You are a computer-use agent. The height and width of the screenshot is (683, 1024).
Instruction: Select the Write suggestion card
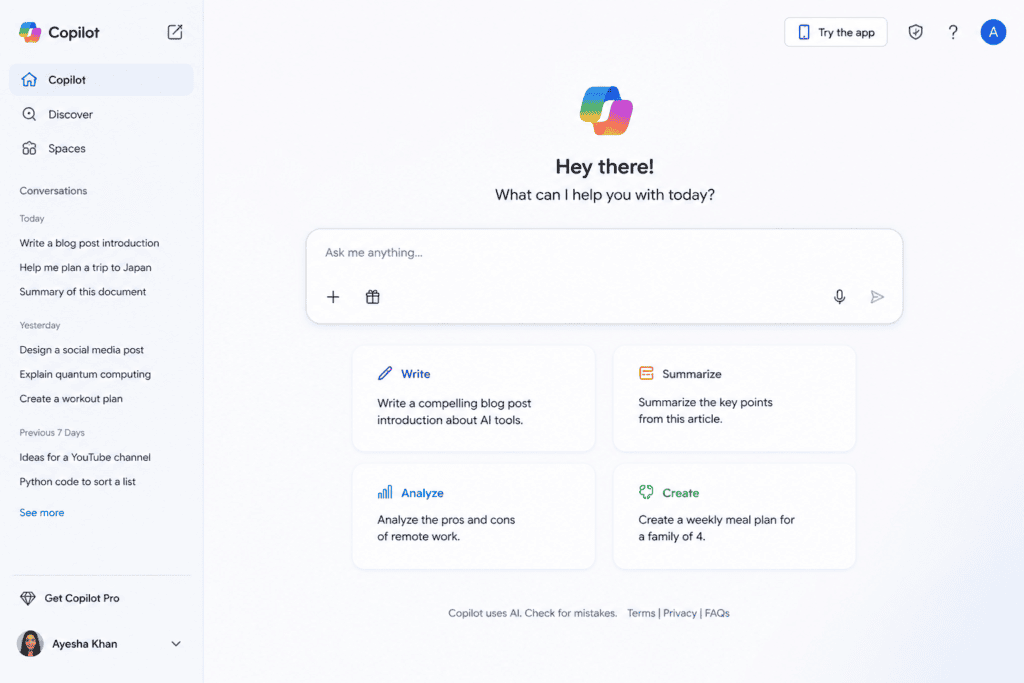(473, 398)
